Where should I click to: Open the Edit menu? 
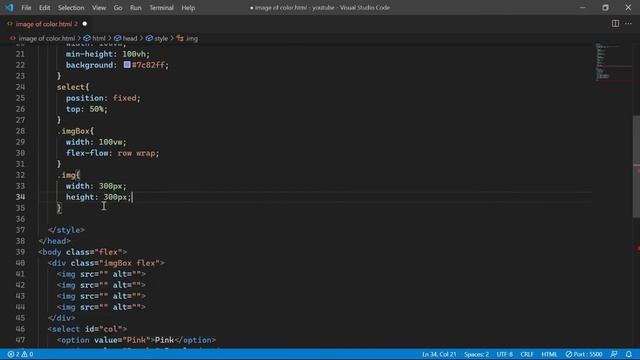click(x=44, y=8)
